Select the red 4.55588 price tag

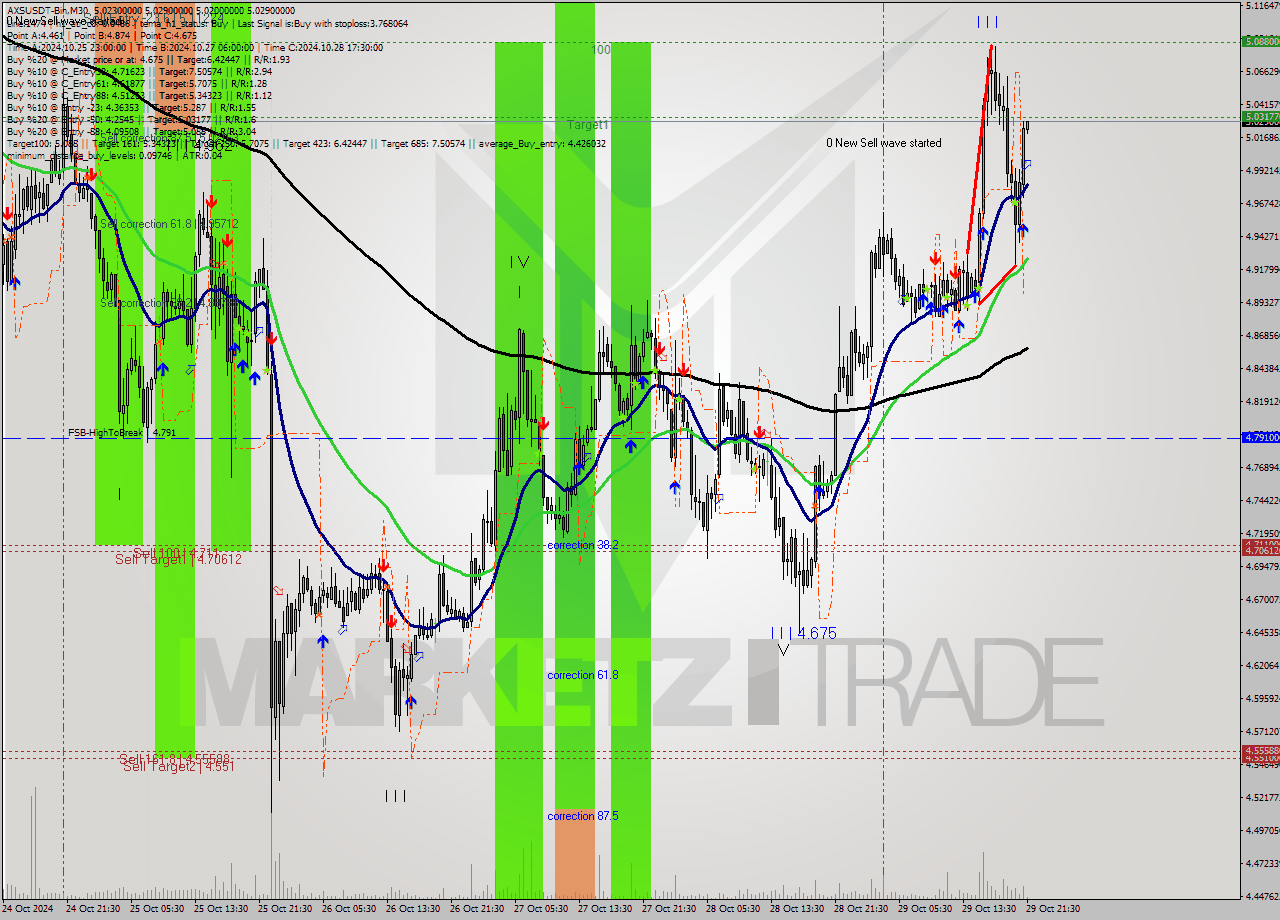point(1260,750)
